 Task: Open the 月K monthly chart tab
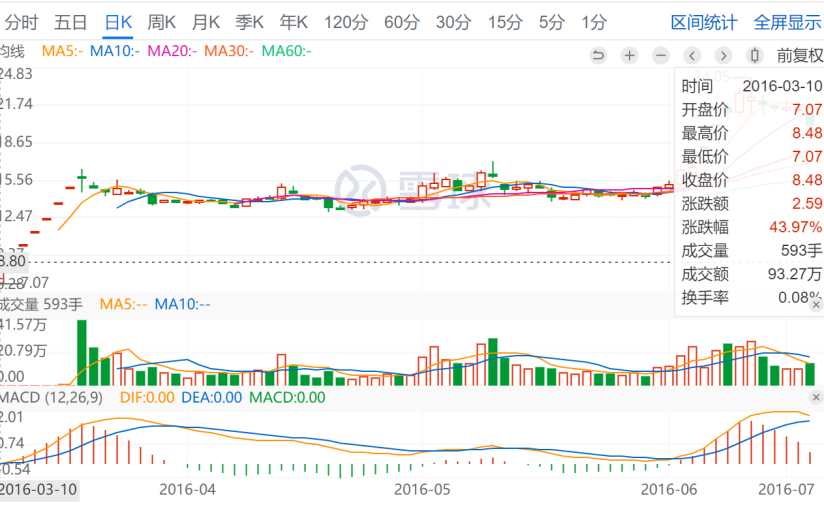(x=206, y=22)
